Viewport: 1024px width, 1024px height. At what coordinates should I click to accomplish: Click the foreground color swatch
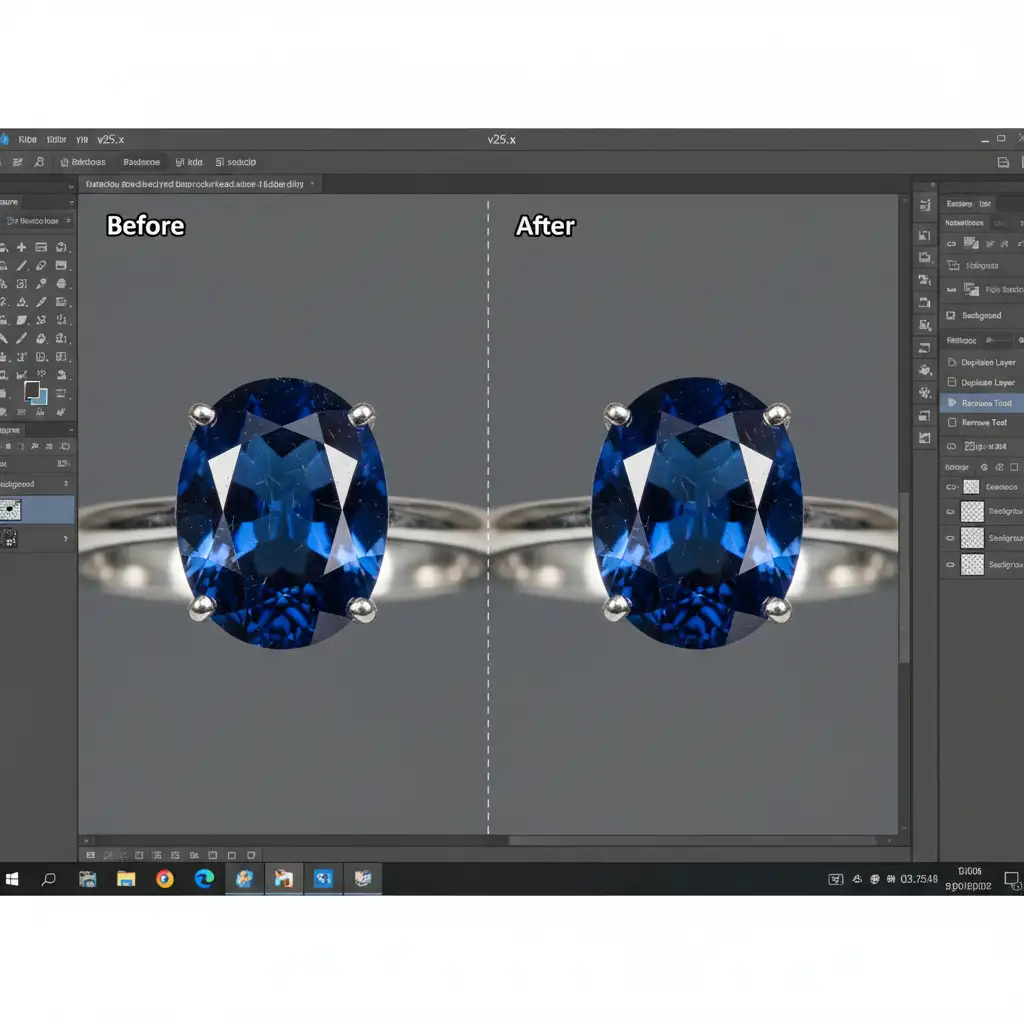[x=32, y=389]
